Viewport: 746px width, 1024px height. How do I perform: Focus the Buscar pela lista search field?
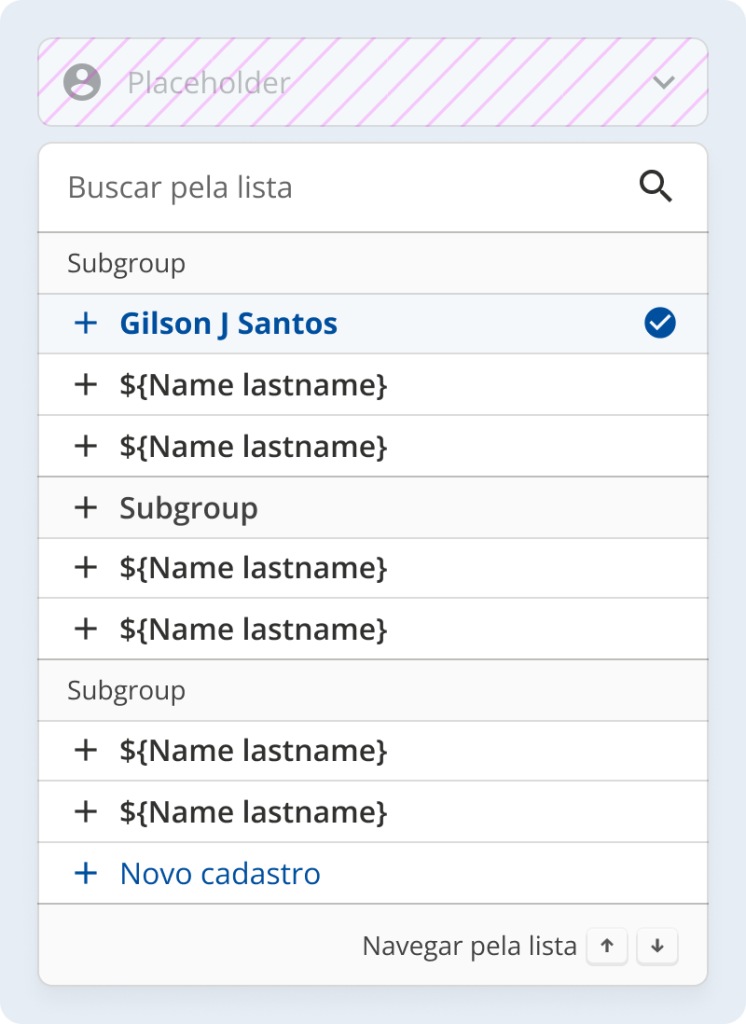[x=340, y=187]
